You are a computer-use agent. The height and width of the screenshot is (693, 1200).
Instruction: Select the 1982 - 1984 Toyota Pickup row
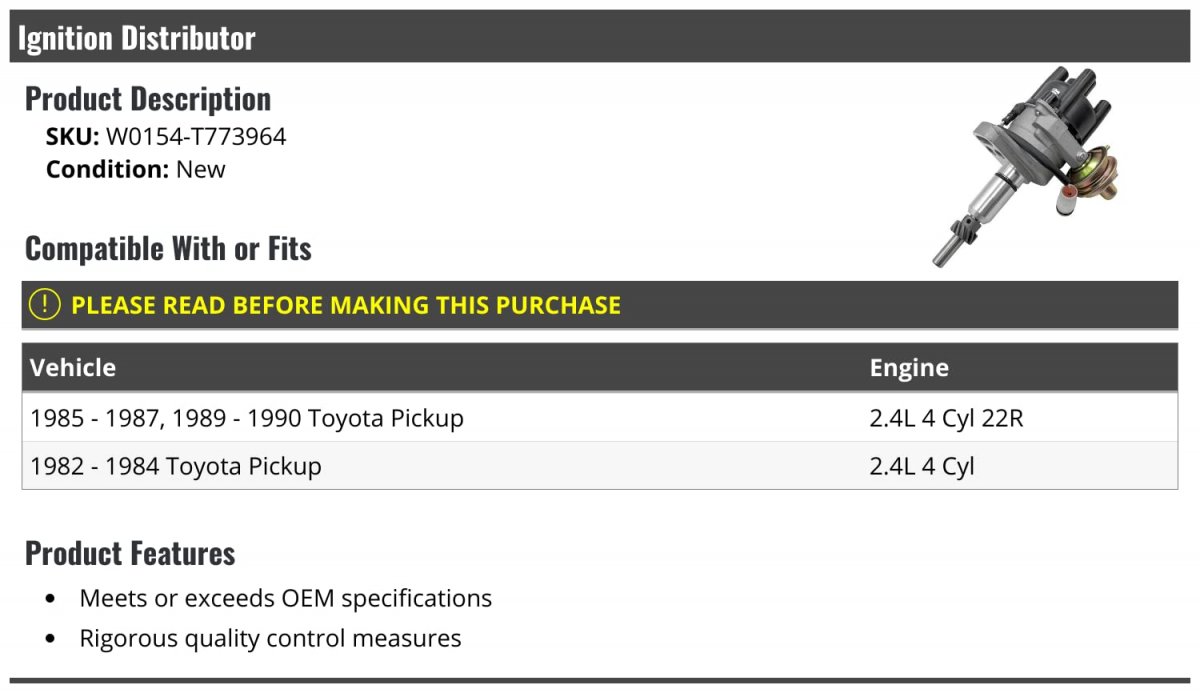click(600, 465)
